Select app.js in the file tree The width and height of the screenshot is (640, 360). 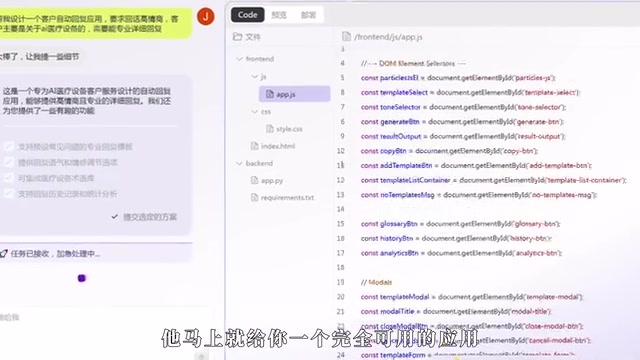pos(294,94)
